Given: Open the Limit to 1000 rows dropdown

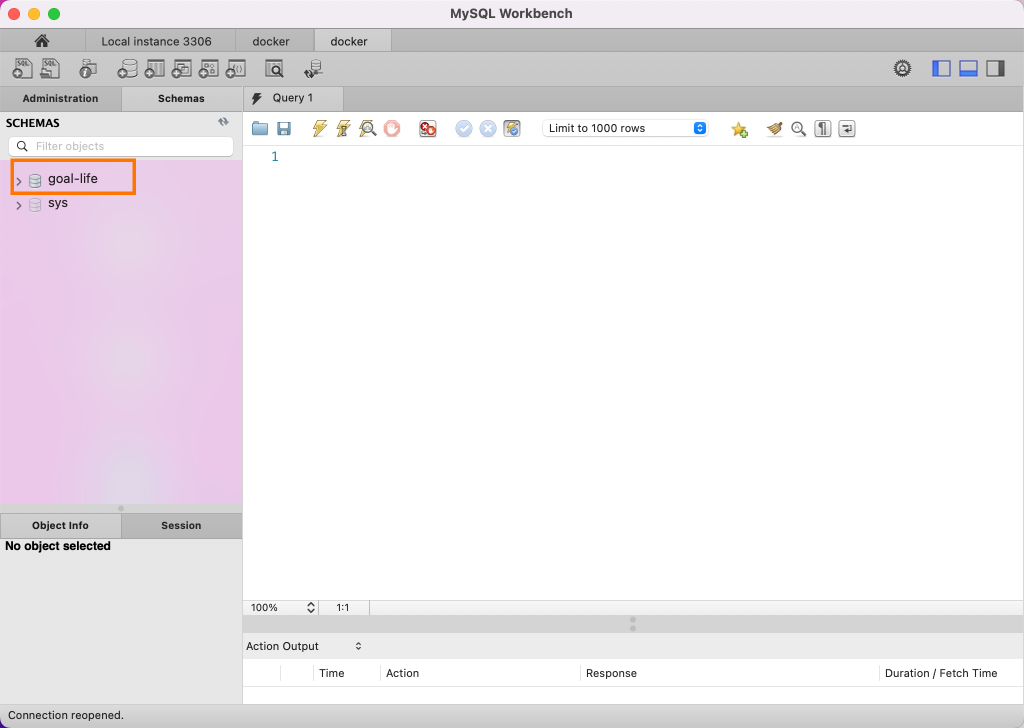Looking at the screenshot, I should pos(626,128).
